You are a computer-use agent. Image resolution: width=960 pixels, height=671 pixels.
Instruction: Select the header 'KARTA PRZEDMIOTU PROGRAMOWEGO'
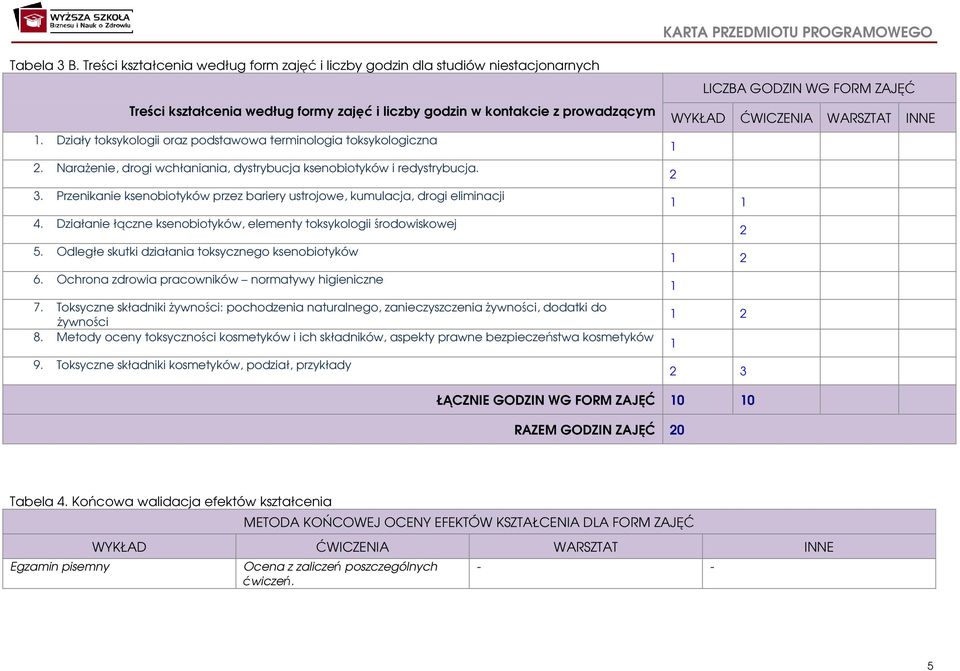(x=797, y=32)
